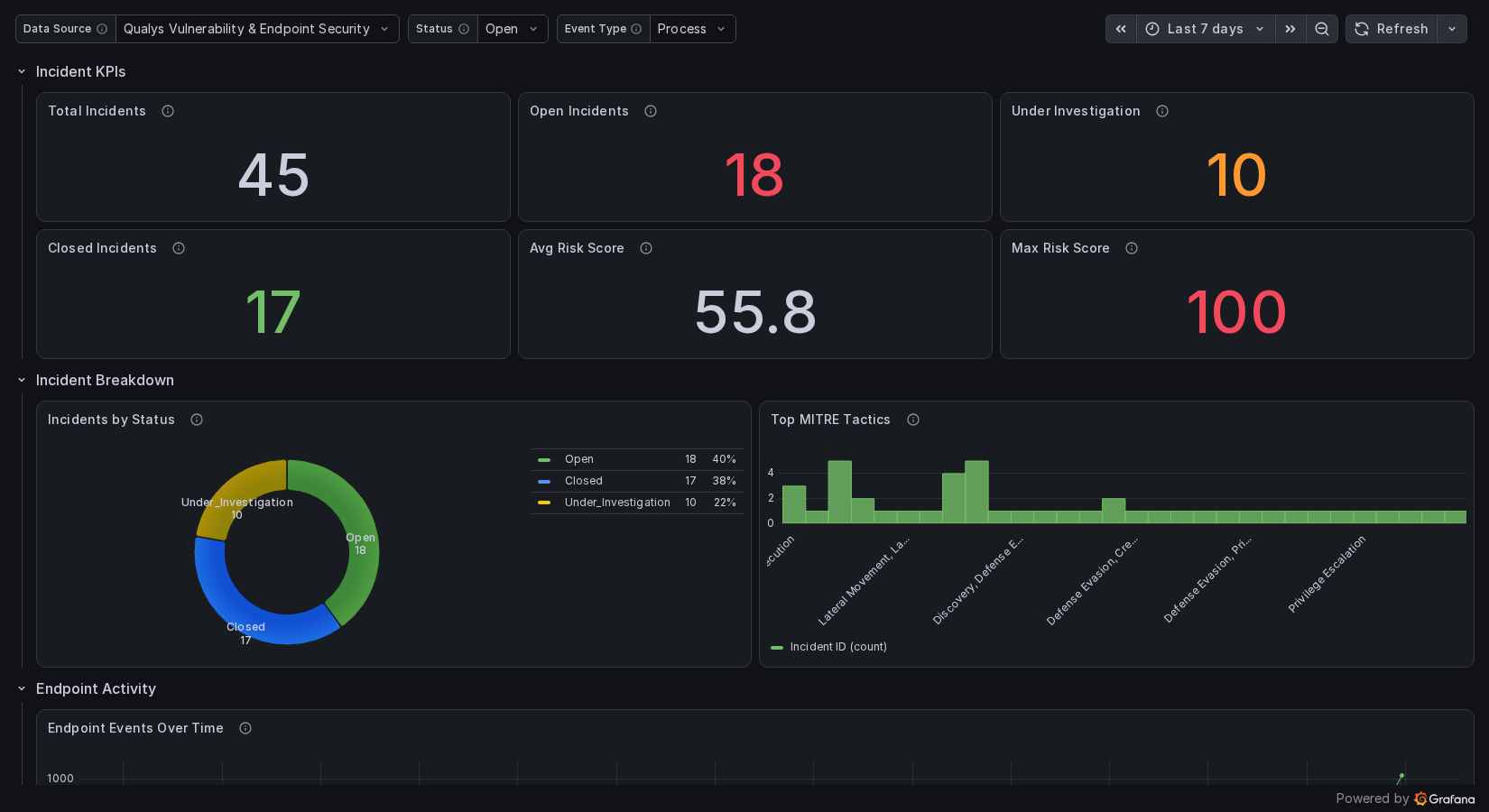Viewport: 1489px width, 812px height.
Task: Click the Incidents by Status panel title
Action: (111, 420)
